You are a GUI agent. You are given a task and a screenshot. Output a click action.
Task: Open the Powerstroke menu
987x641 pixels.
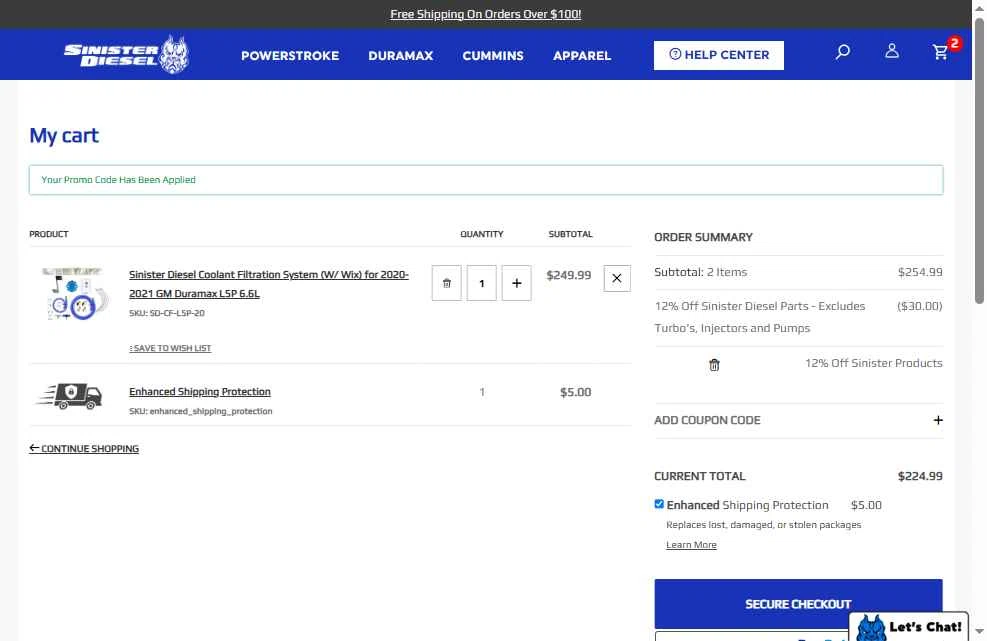click(x=290, y=55)
